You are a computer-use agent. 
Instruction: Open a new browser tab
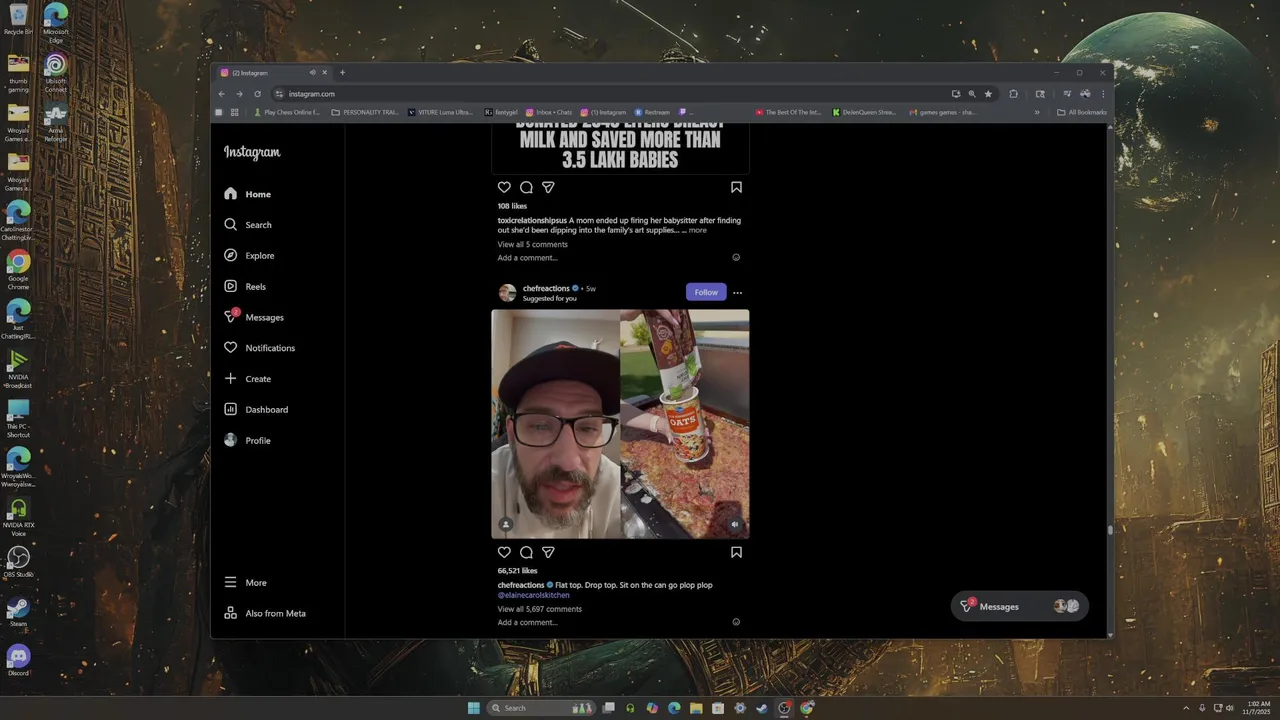click(342, 73)
